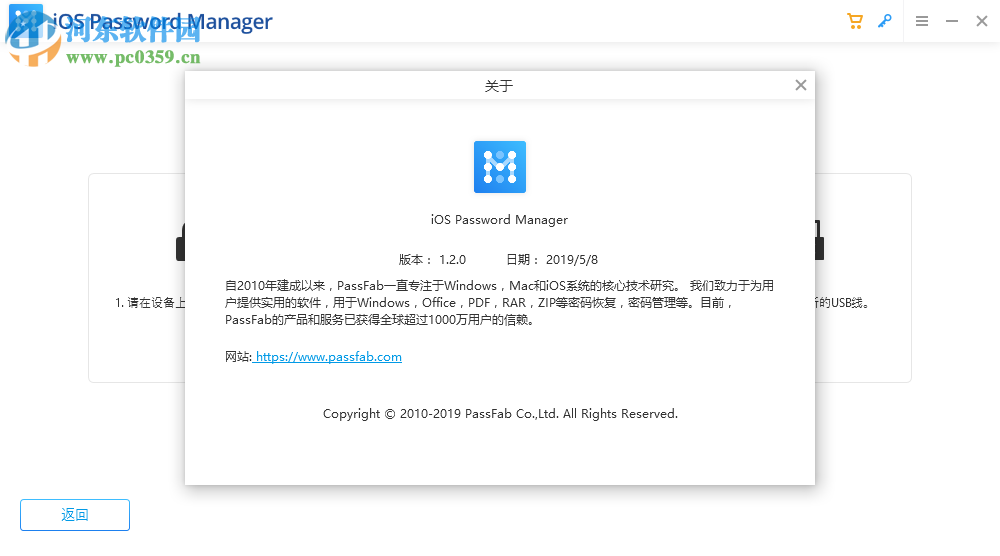Viewport: 1000px width, 556px height.
Task: Click the Copyright 2010-2019 PassFab line
Action: (500, 414)
